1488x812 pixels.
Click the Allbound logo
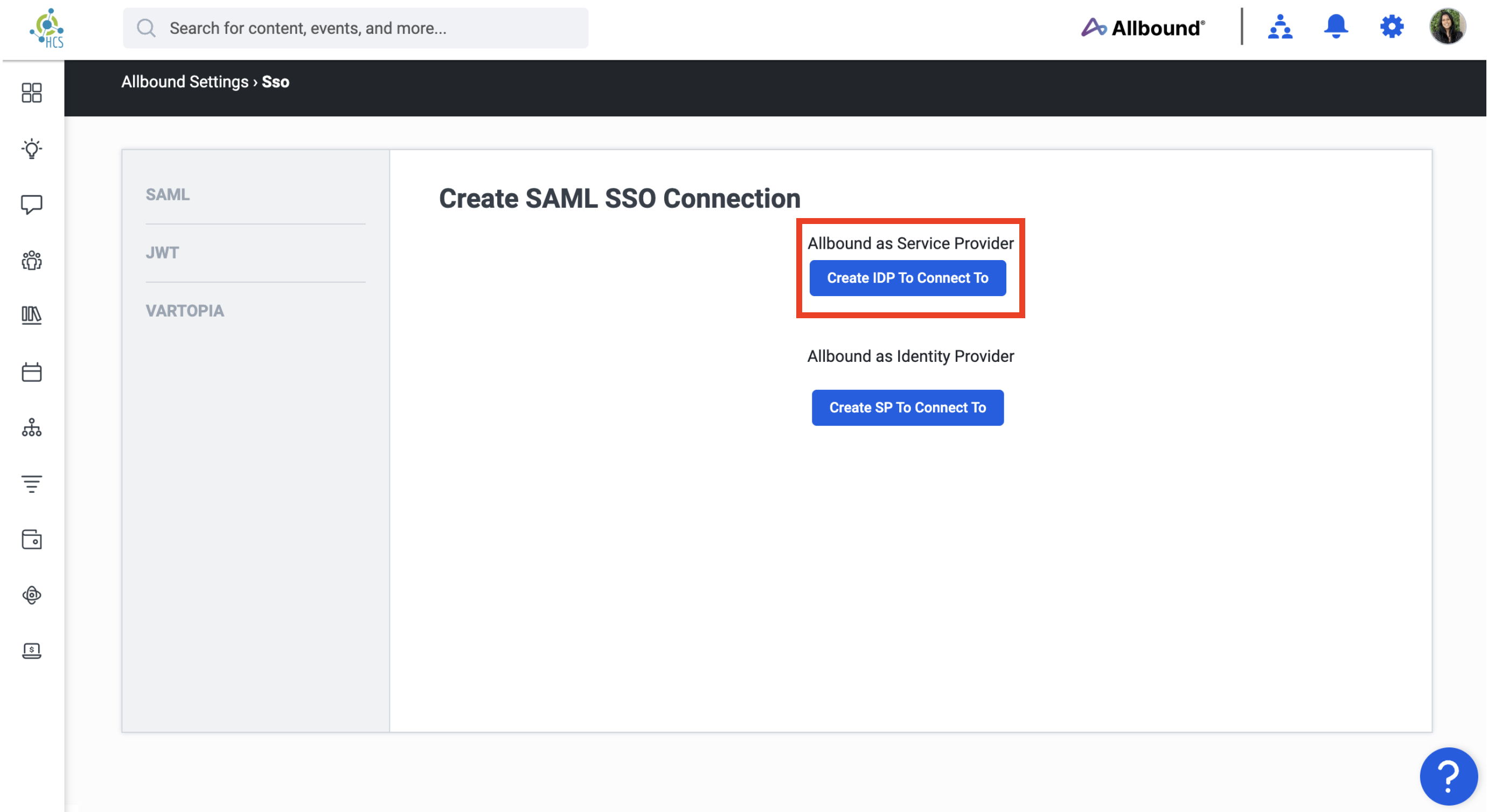tap(1142, 27)
